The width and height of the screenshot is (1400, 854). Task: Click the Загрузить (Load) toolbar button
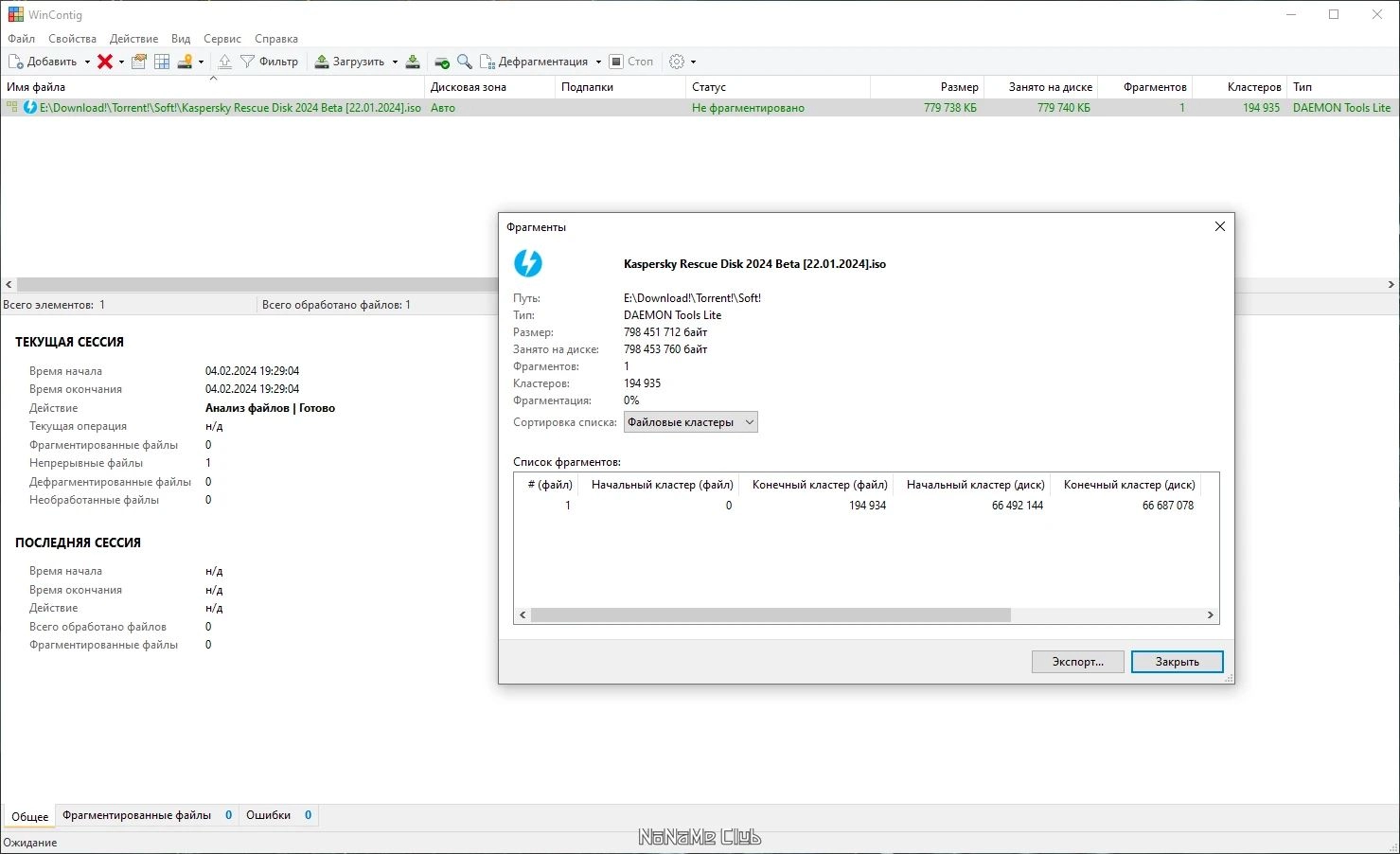349,62
